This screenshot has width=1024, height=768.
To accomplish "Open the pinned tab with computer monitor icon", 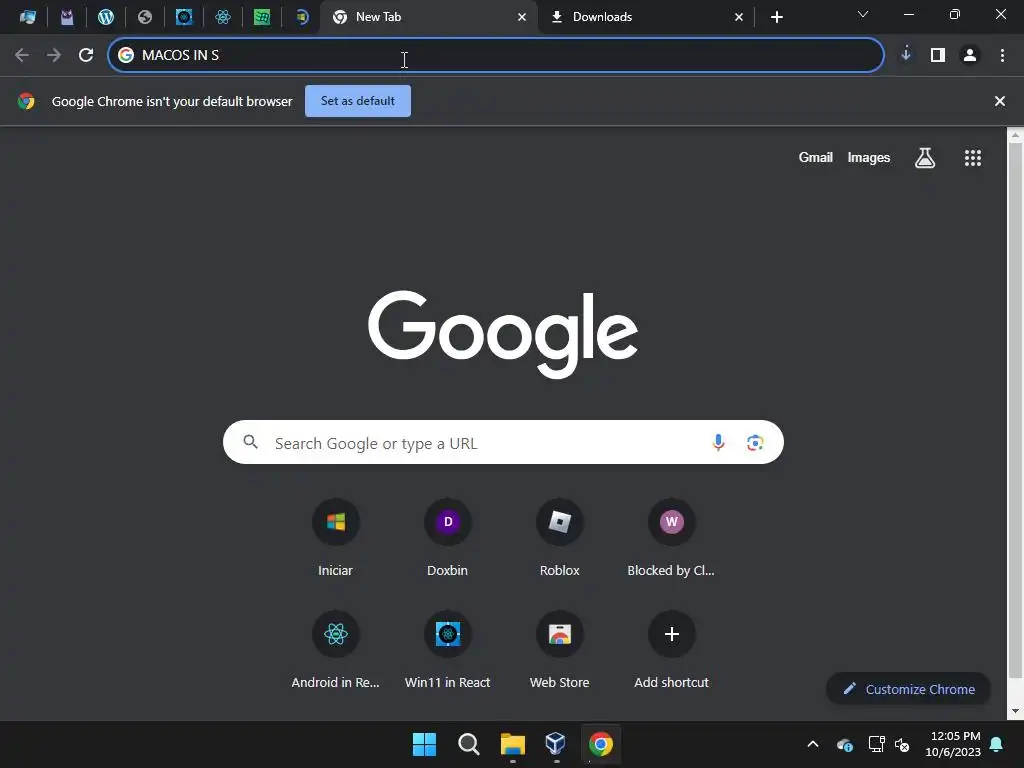I will pyautogui.click(x=27, y=17).
